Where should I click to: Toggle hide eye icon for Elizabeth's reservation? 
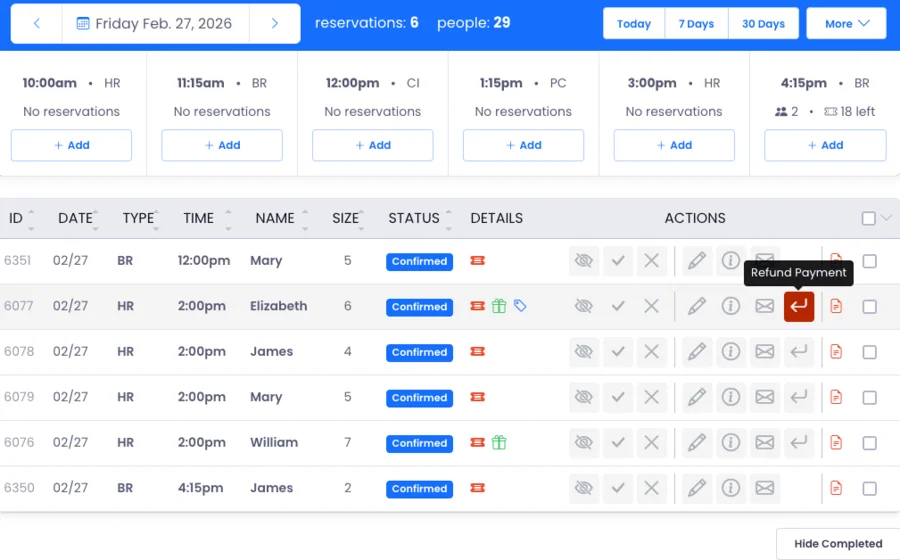[584, 306]
